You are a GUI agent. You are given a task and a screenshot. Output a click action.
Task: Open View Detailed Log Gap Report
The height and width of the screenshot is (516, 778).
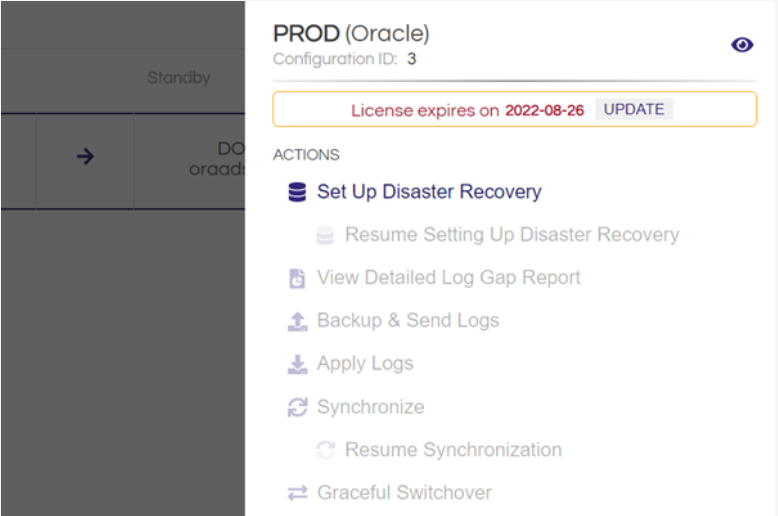coord(448,278)
